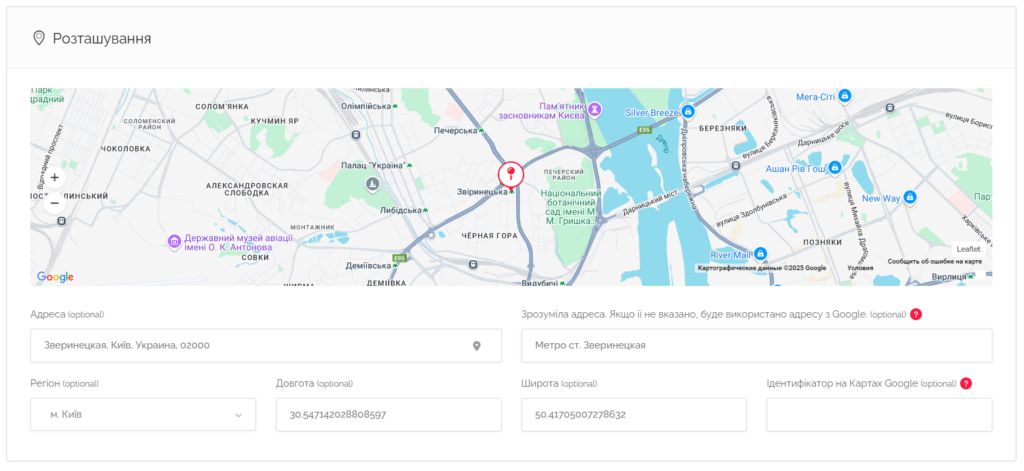Click Сообщить об ошибке на карте link
This screenshot has width=1024, height=471.
[x=934, y=261]
